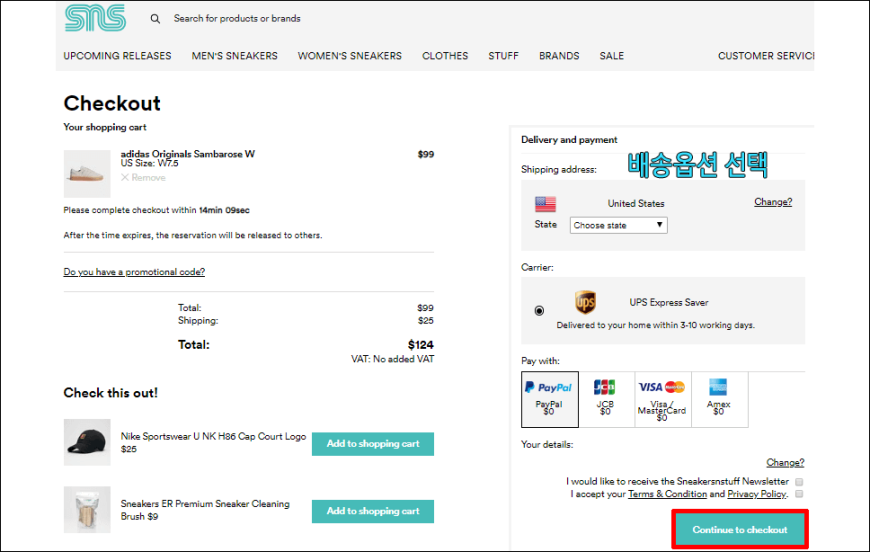Open Men's Sneakers menu

point(235,56)
